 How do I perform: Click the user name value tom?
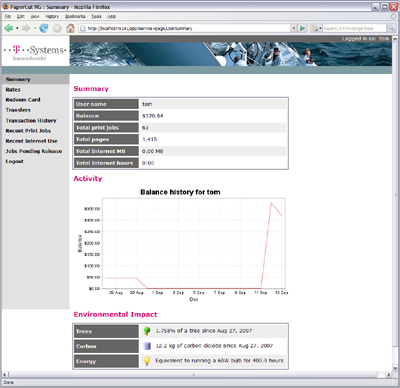(x=147, y=104)
